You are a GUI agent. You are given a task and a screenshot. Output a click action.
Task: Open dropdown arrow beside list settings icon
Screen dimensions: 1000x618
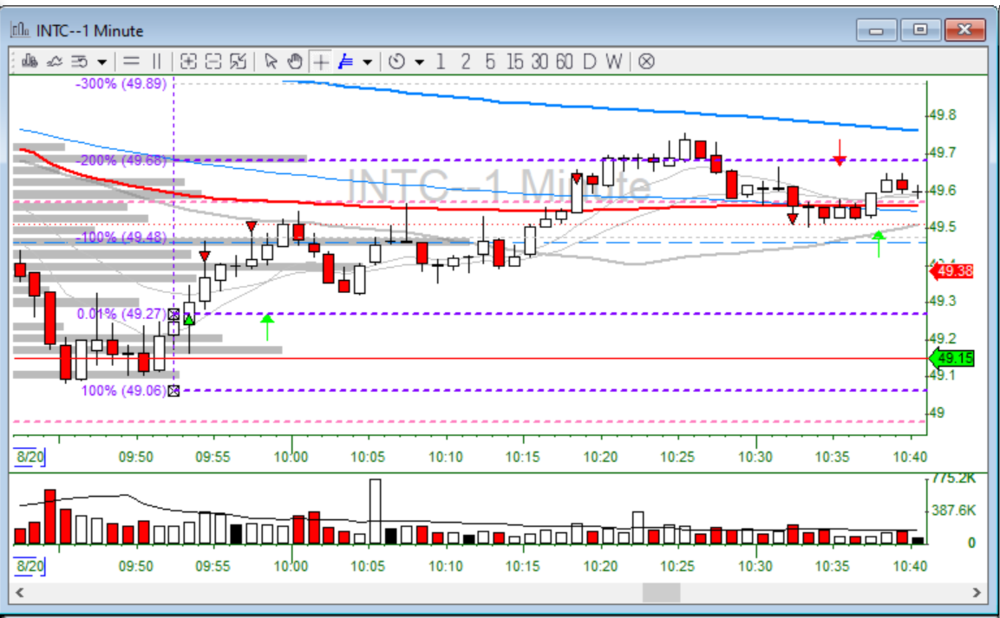pyautogui.click(x=102, y=62)
